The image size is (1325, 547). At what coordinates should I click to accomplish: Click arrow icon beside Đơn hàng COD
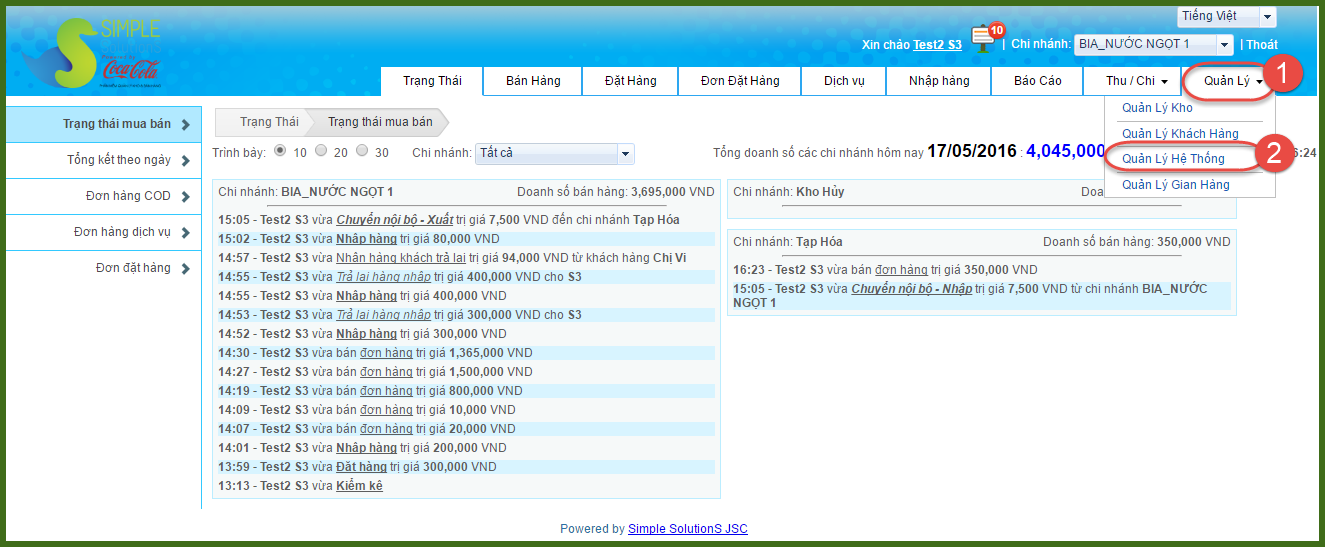point(186,196)
